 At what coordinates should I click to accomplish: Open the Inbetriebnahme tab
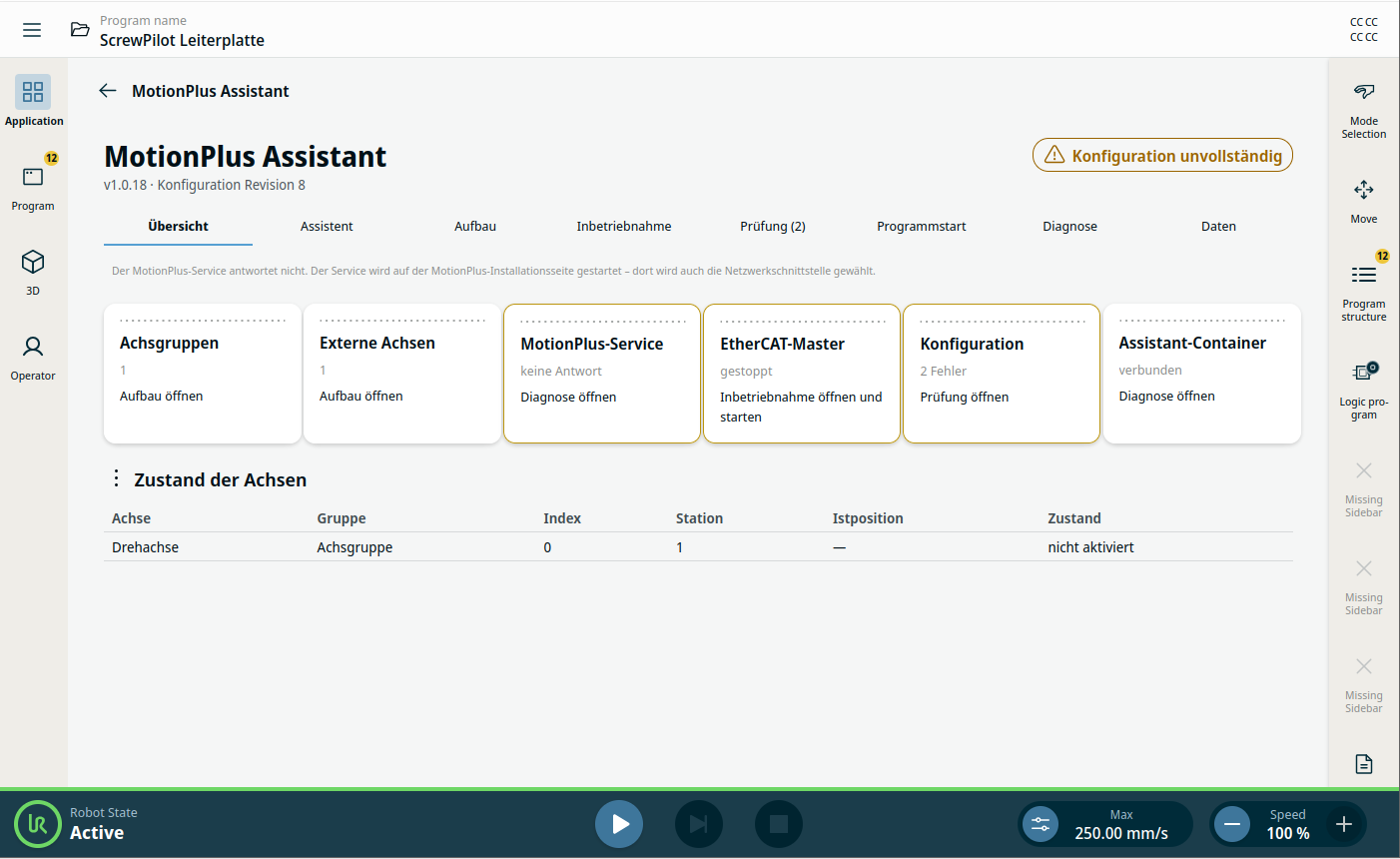(x=624, y=227)
